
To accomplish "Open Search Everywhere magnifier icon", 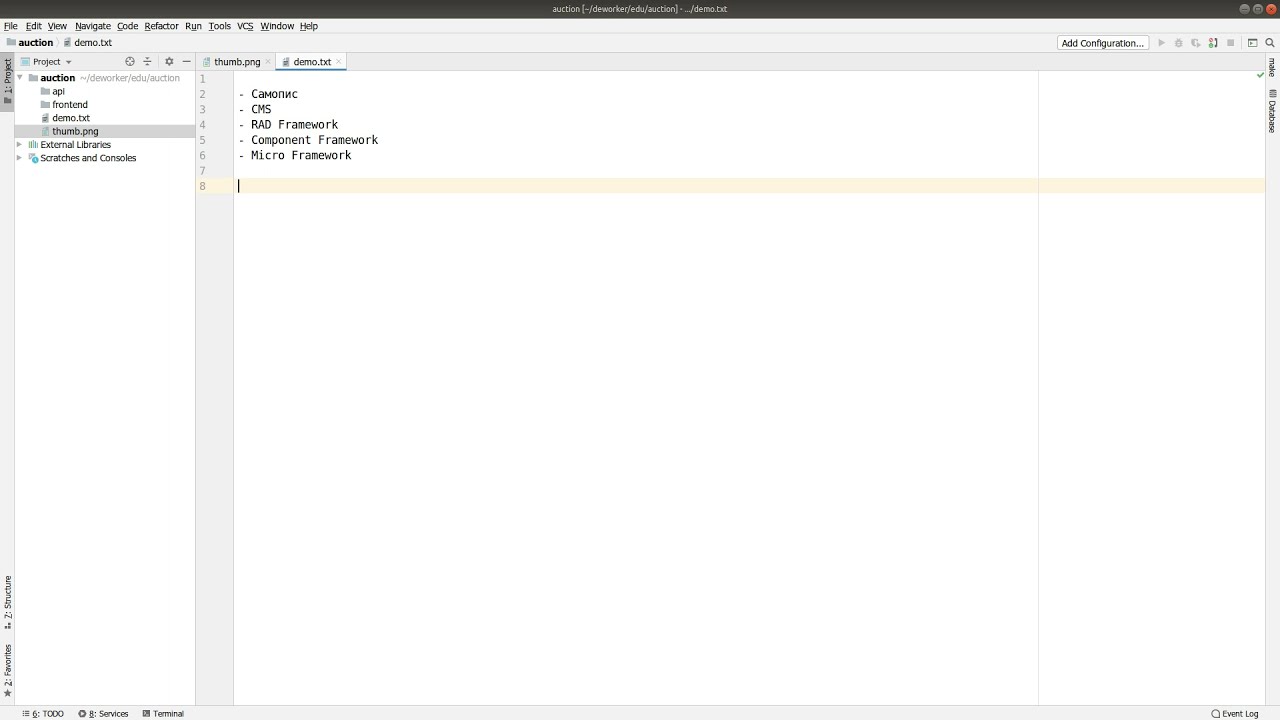I will [x=1270, y=43].
